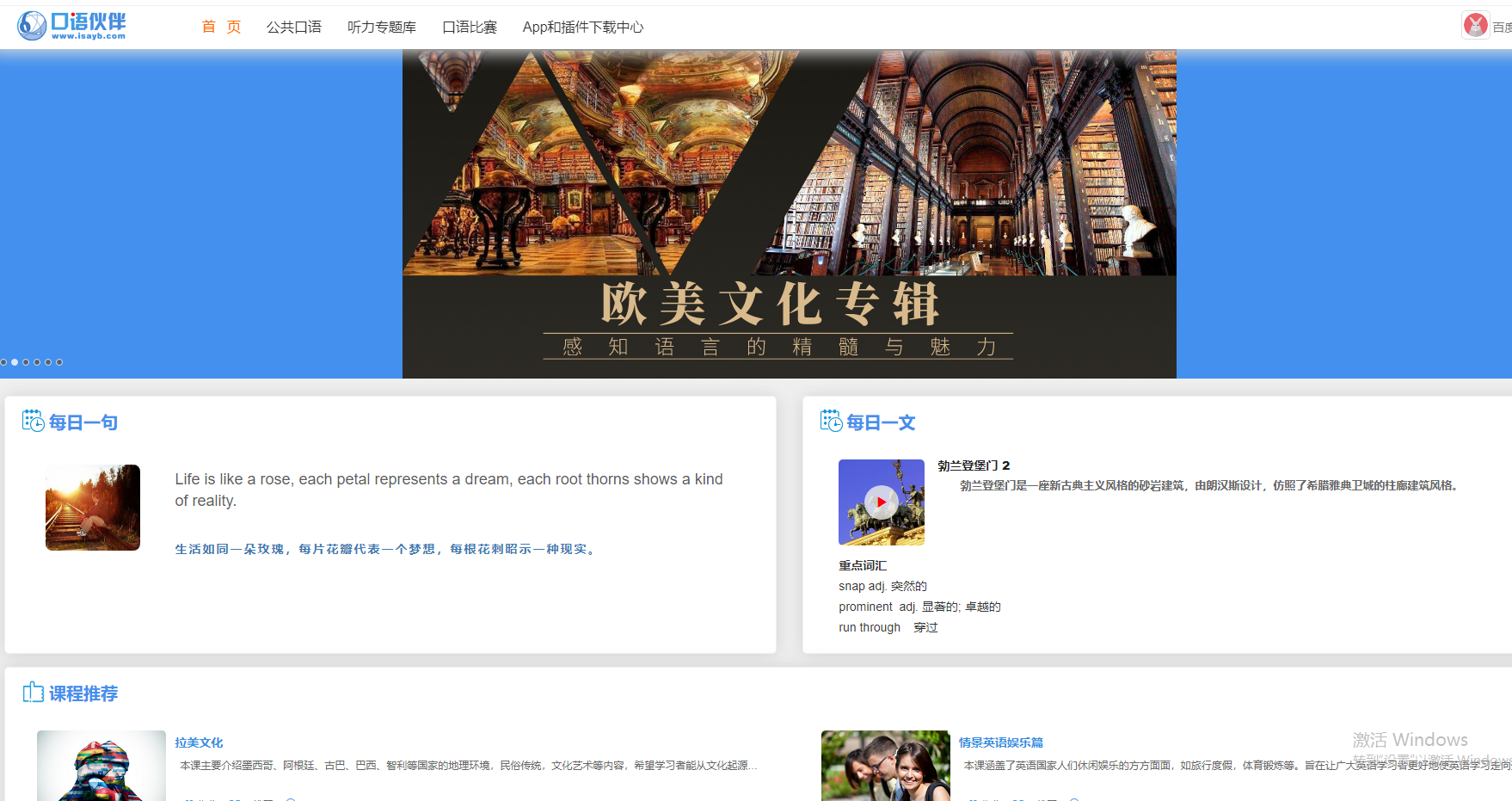This screenshot has height=801, width=1512.
Task: Click the rabbit avatar for the Baidu account
Action: 1476,25
